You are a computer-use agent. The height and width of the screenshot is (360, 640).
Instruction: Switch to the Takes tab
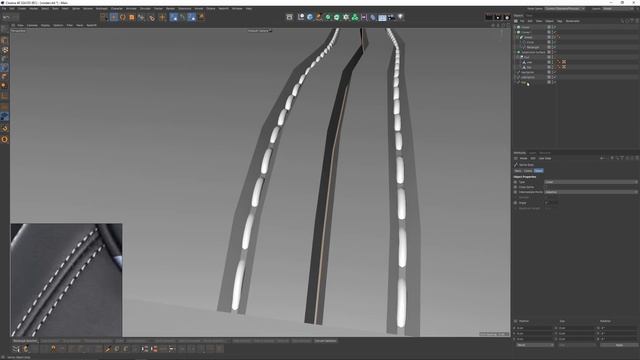point(529,16)
